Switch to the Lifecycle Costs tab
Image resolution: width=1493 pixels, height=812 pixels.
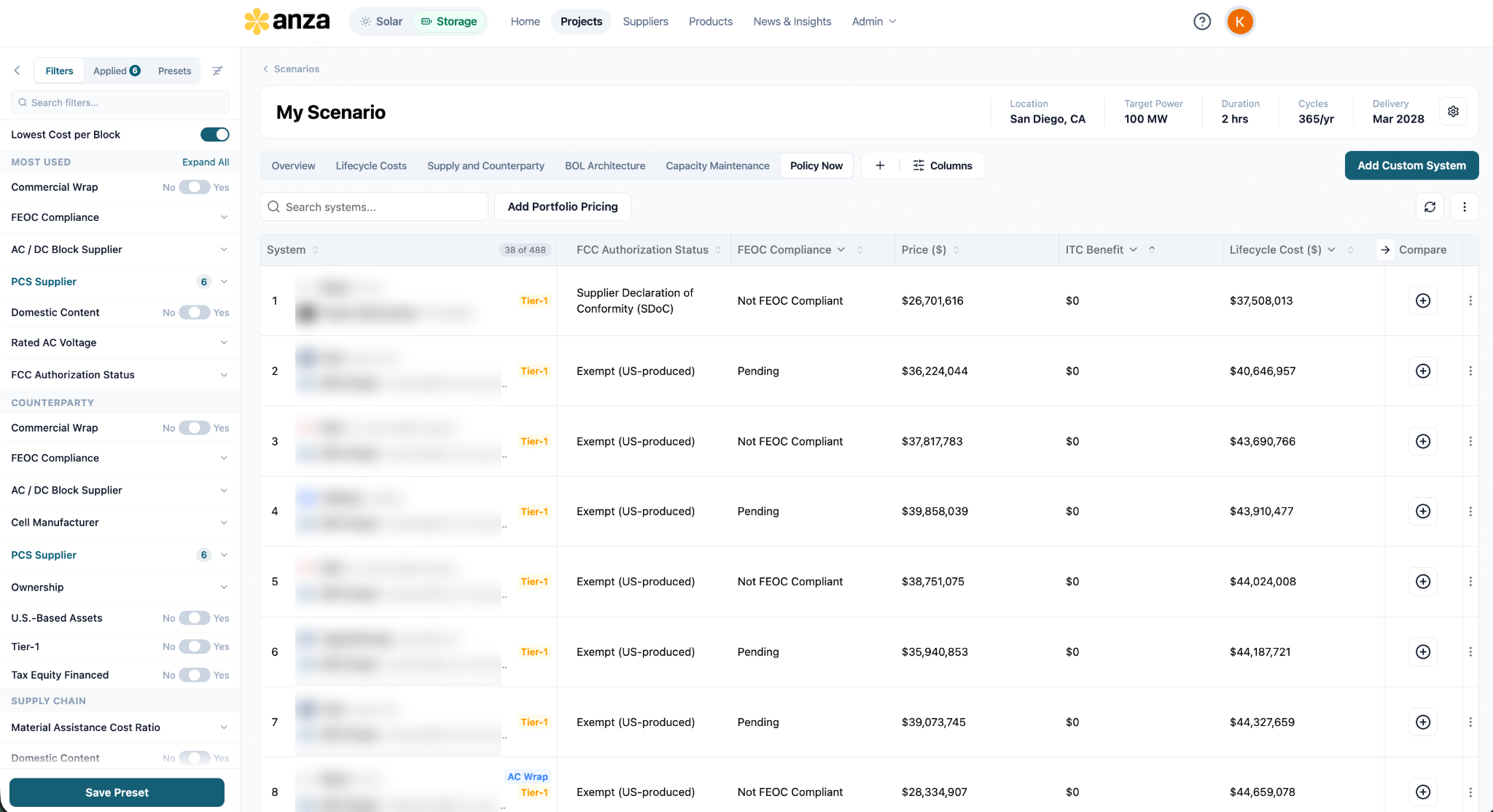coord(371,165)
